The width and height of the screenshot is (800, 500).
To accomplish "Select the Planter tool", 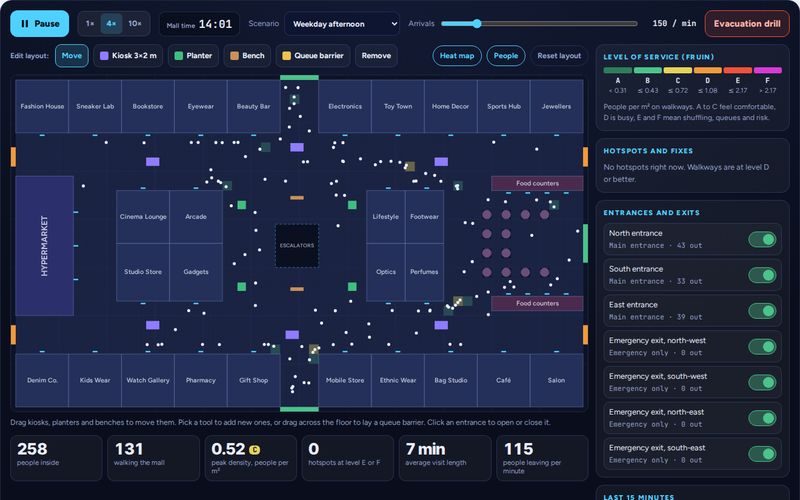I will pyautogui.click(x=193, y=56).
